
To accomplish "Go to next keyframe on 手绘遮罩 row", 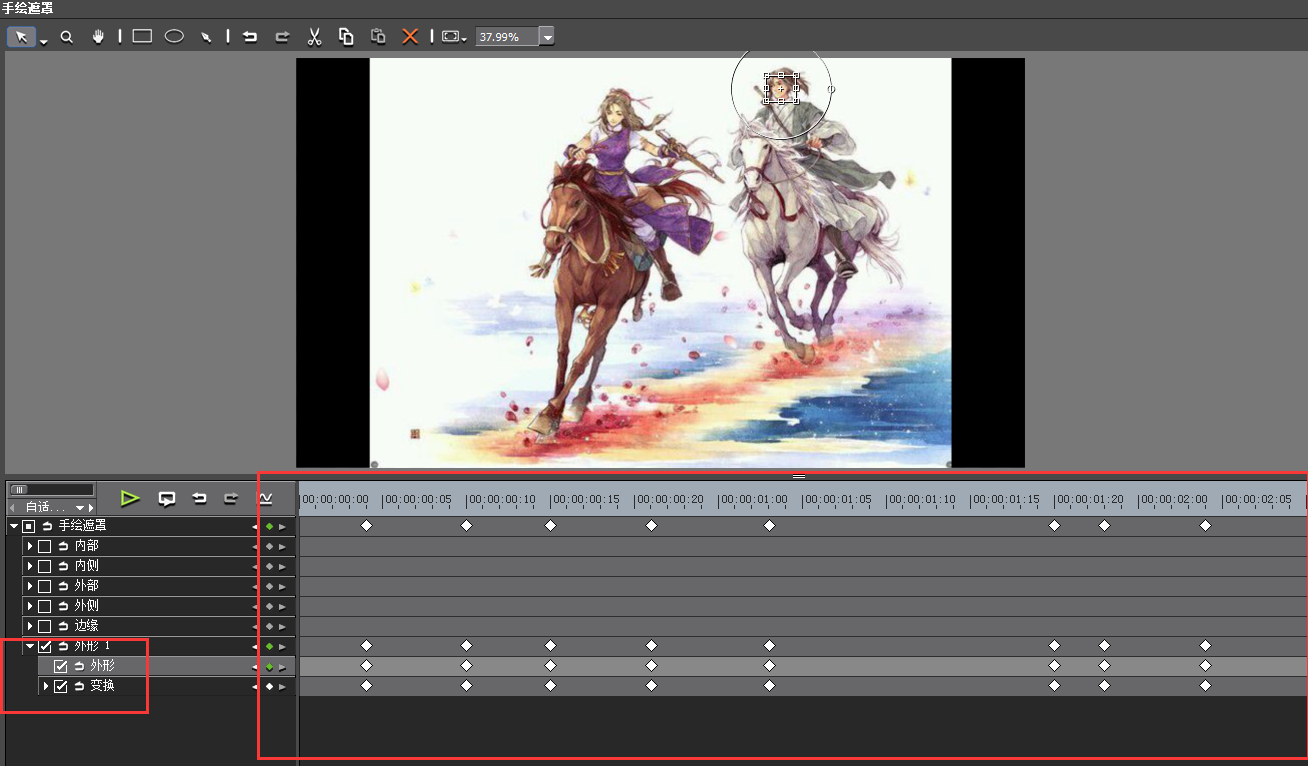I will (x=282, y=526).
